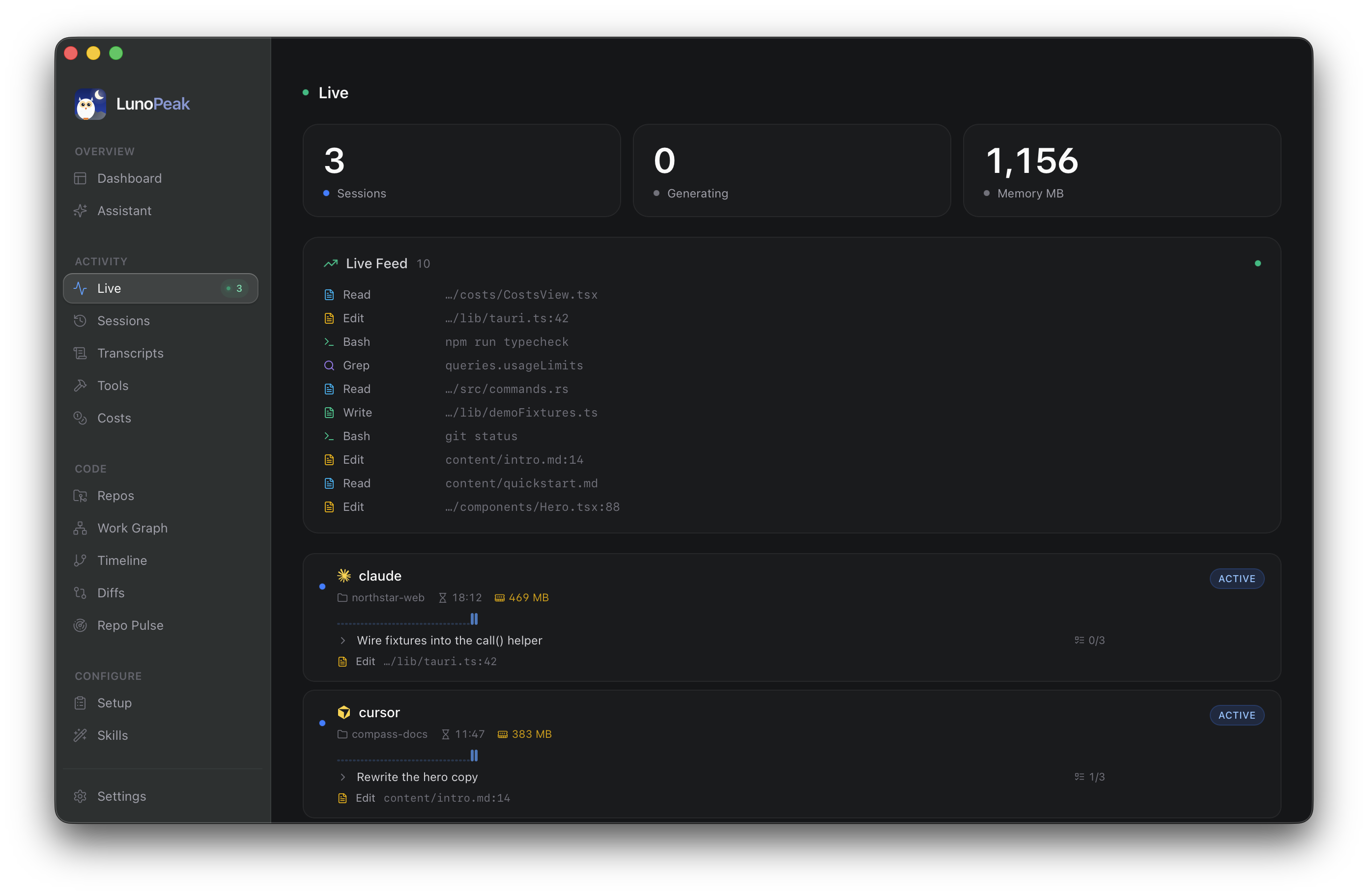This screenshot has width=1368, height=896.
Task: Click the Live badge count 3
Action: (x=234, y=288)
